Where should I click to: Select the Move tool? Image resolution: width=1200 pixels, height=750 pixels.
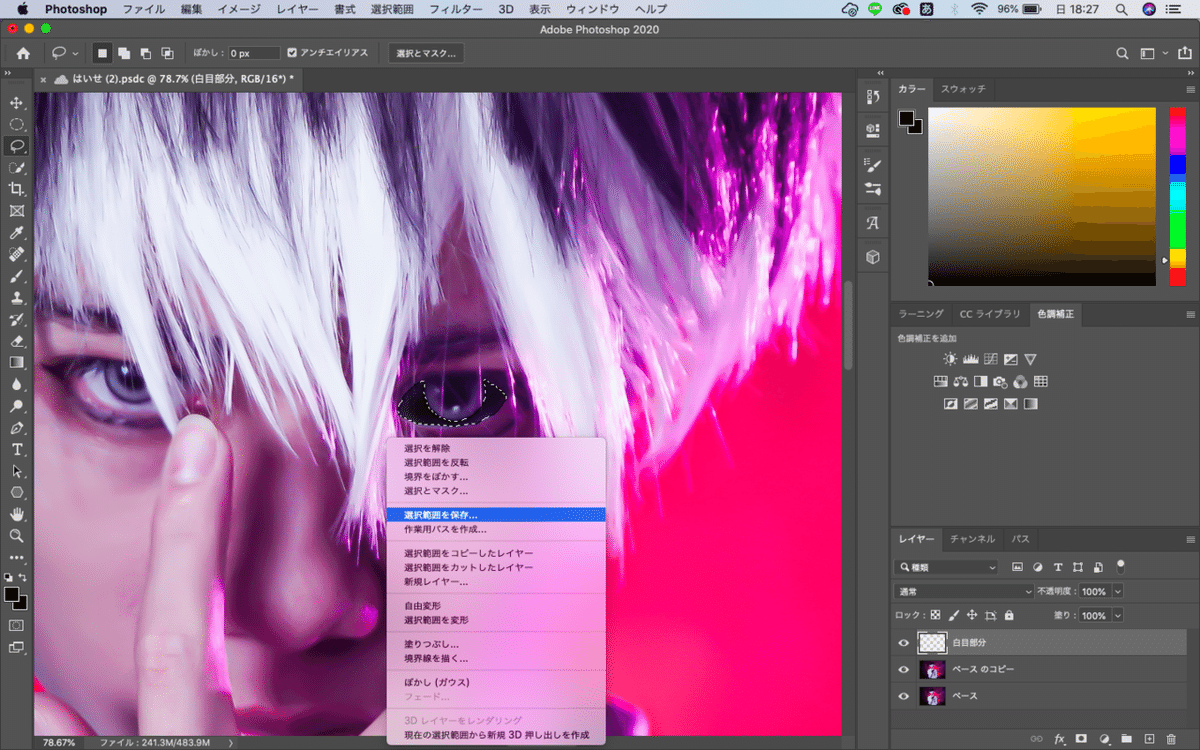click(x=17, y=103)
